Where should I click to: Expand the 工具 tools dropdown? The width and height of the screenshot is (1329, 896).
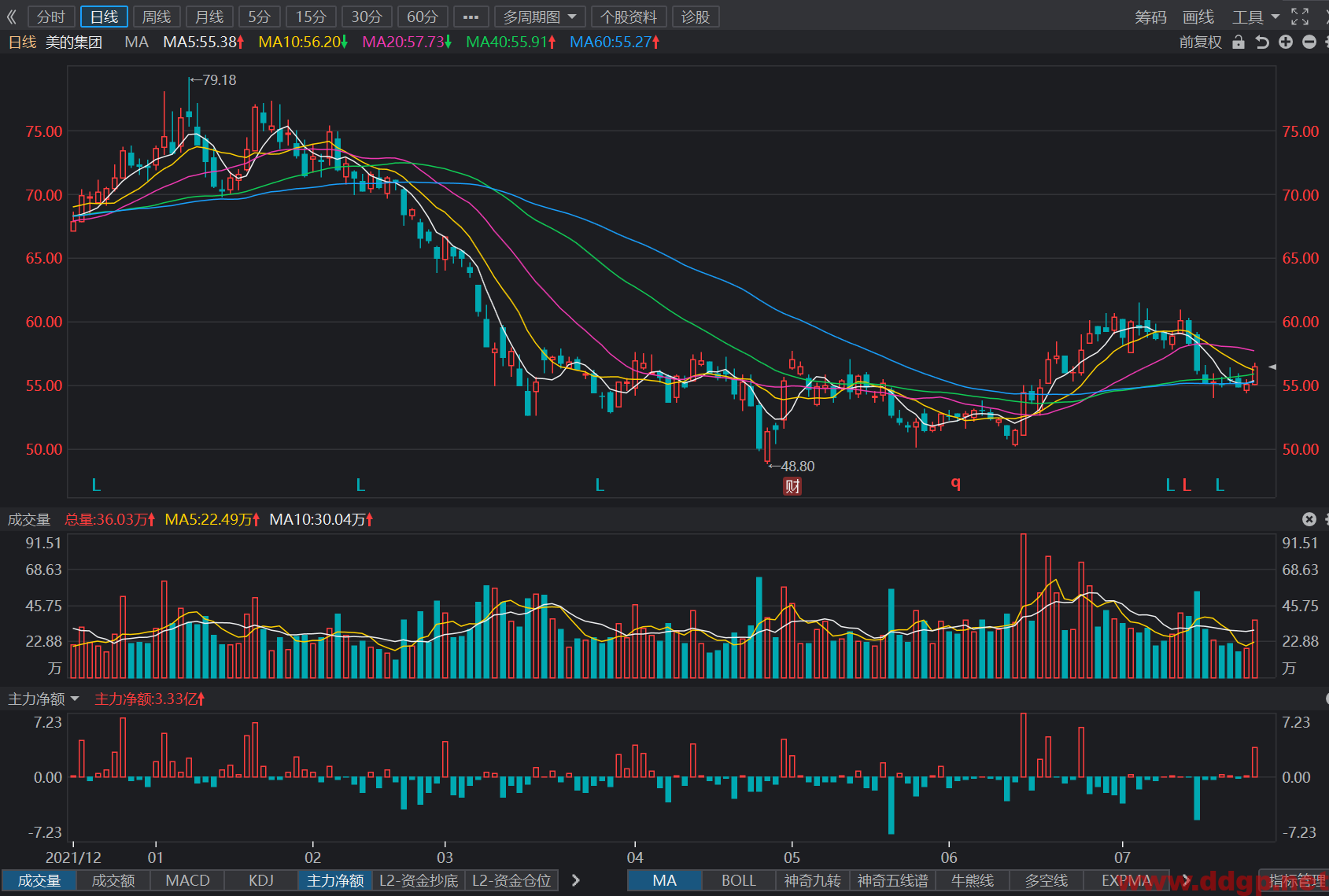click(1256, 17)
